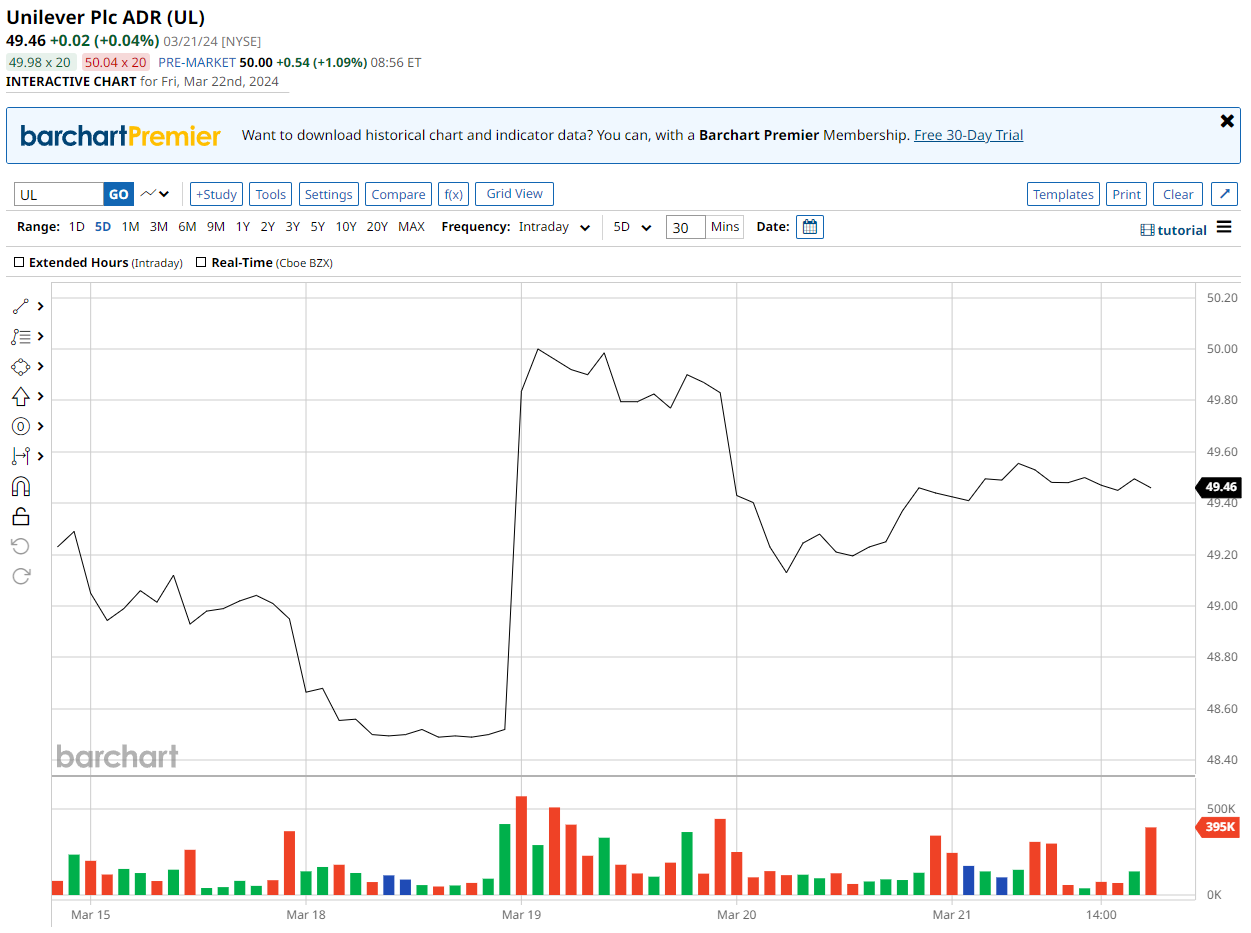1251x933 pixels.
Task: Click the Unilever Plc ADR (UL) heading
Action: (x=106, y=18)
